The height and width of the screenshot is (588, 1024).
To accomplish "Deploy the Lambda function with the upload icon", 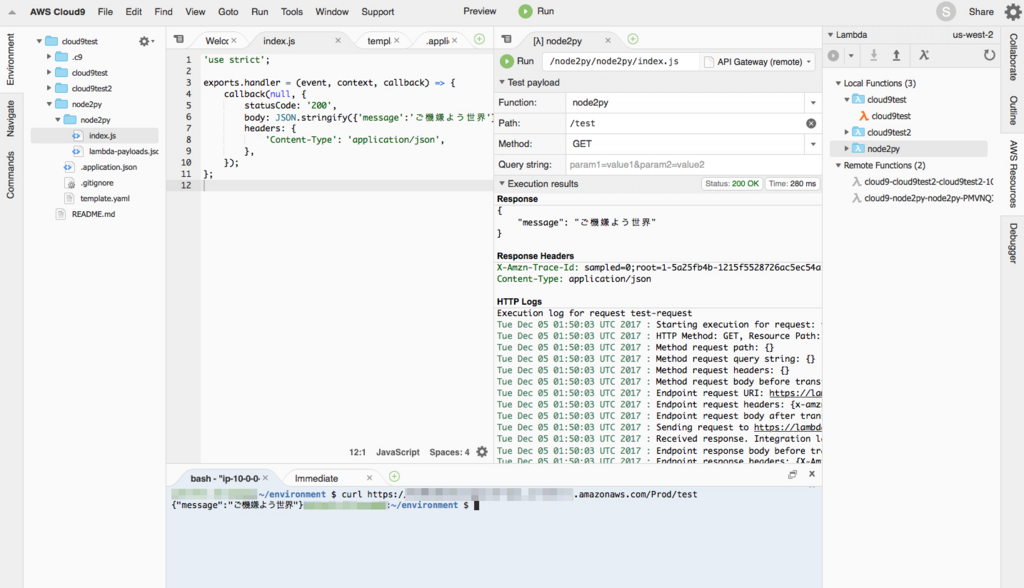I will (897, 56).
